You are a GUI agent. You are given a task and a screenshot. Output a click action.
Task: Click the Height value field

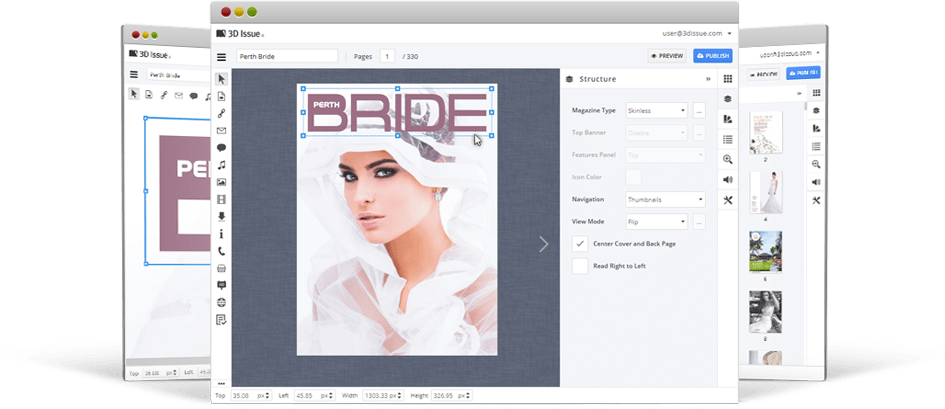tap(443, 396)
